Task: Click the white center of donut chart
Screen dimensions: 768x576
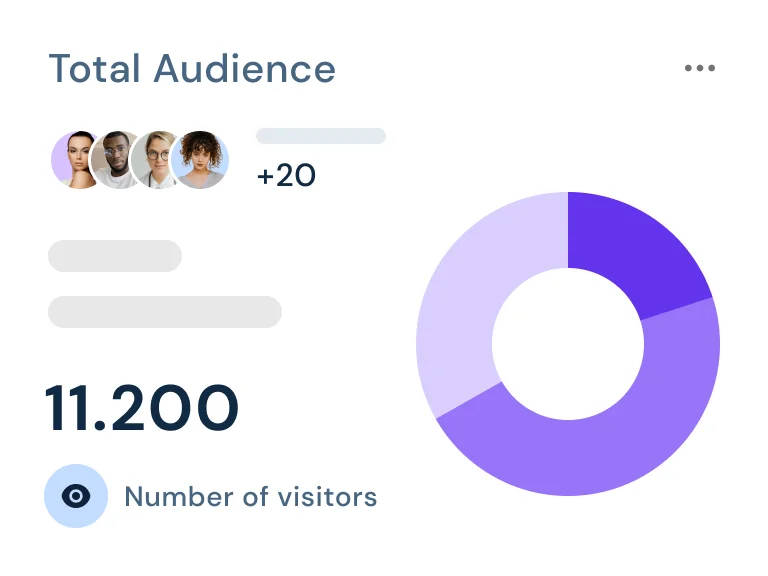Action: [568, 344]
